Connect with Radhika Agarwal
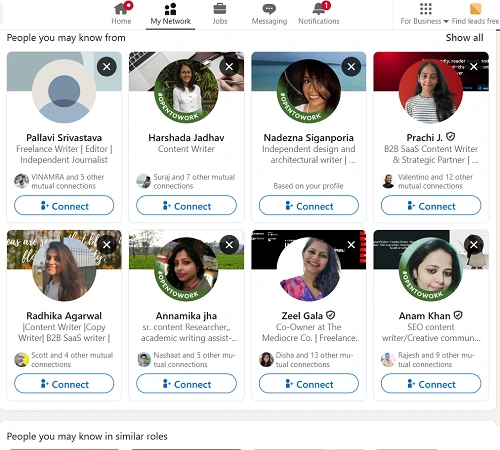This screenshot has height=450, width=500. coord(64,383)
